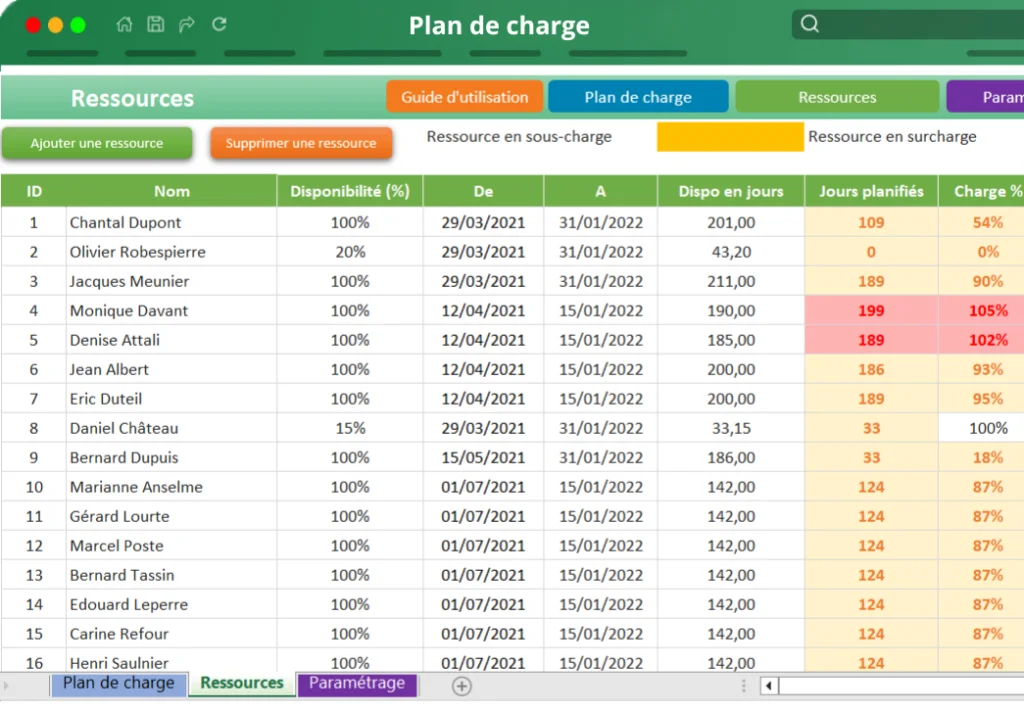Click the horizontal scrollbar left arrow
Image resolution: width=1024 pixels, height=712 pixels.
[769, 686]
